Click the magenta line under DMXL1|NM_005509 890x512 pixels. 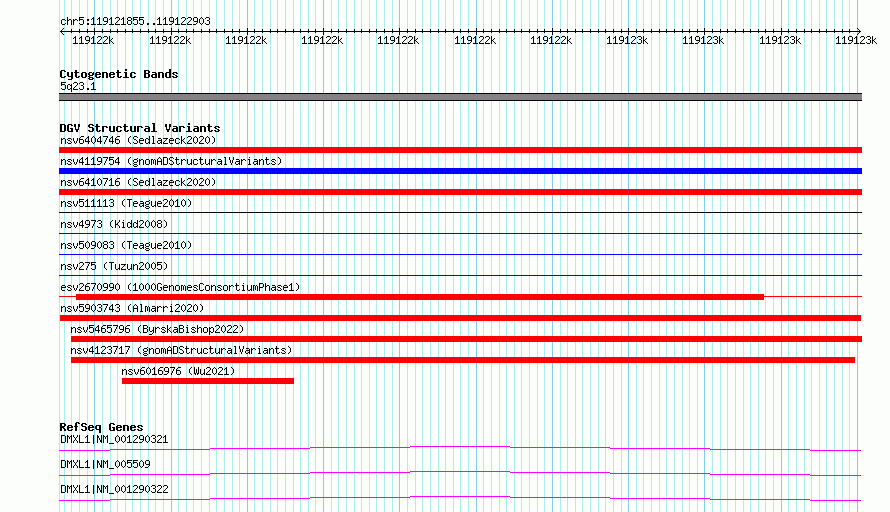(460, 473)
